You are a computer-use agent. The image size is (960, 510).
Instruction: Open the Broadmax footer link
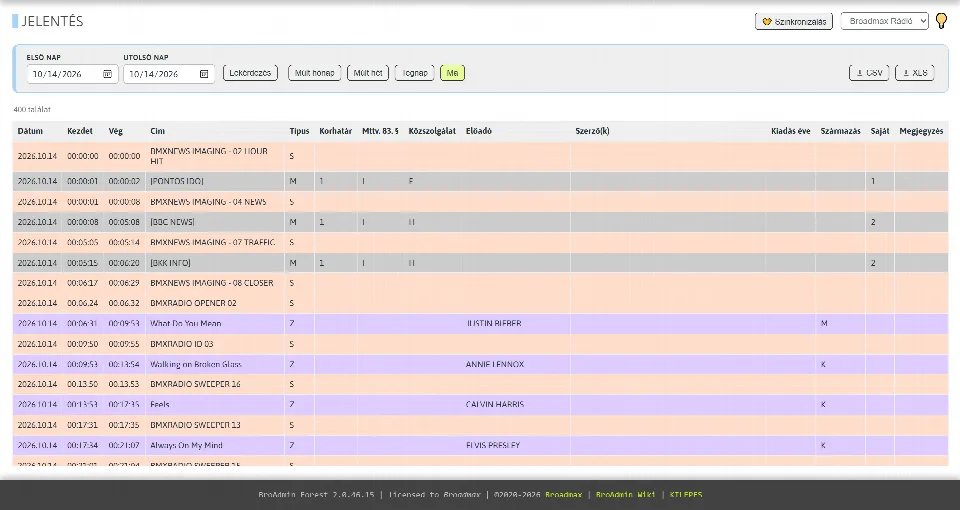click(x=563, y=495)
